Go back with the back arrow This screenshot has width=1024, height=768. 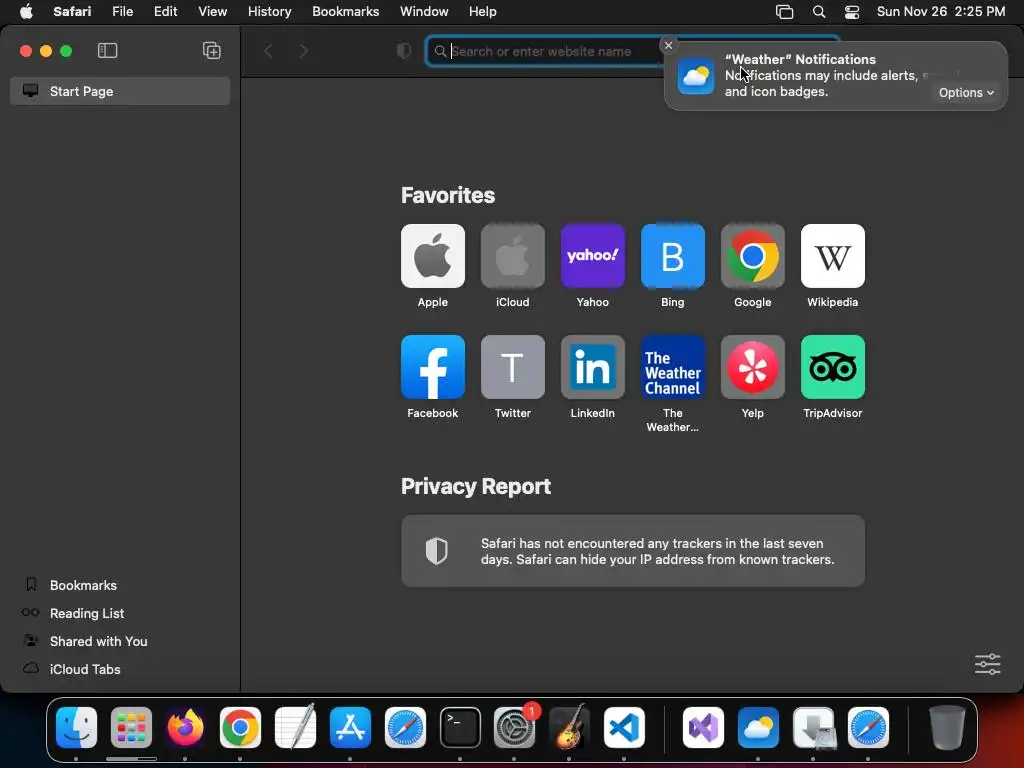pos(268,51)
